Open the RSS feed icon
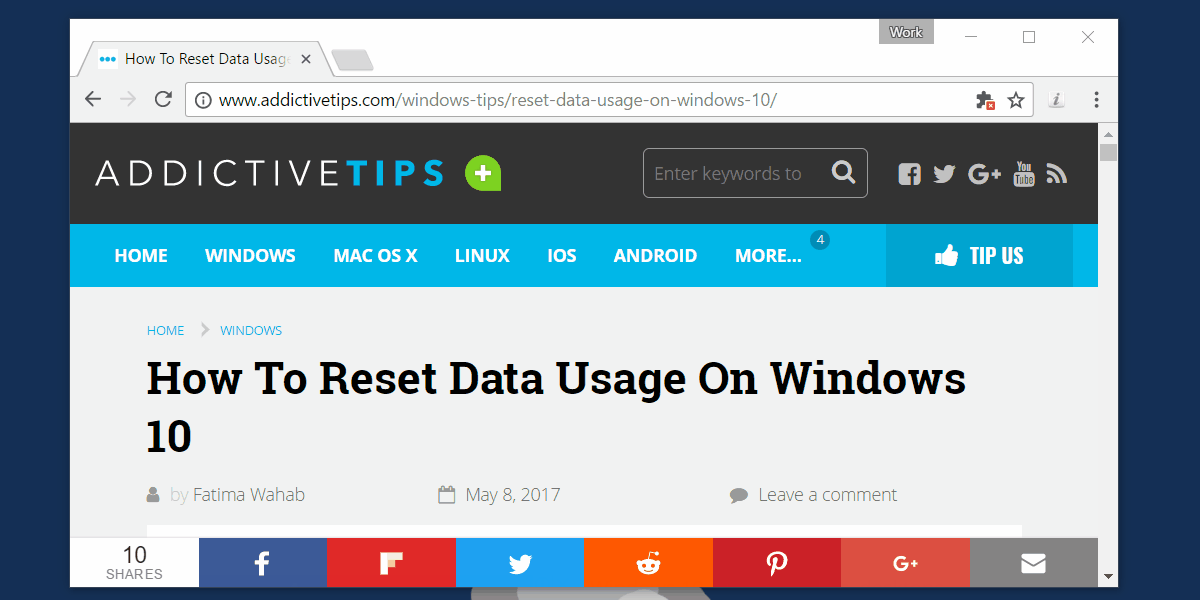Image resolution: width=1200 pixels, height=600 pixels. coord(1057,174)
